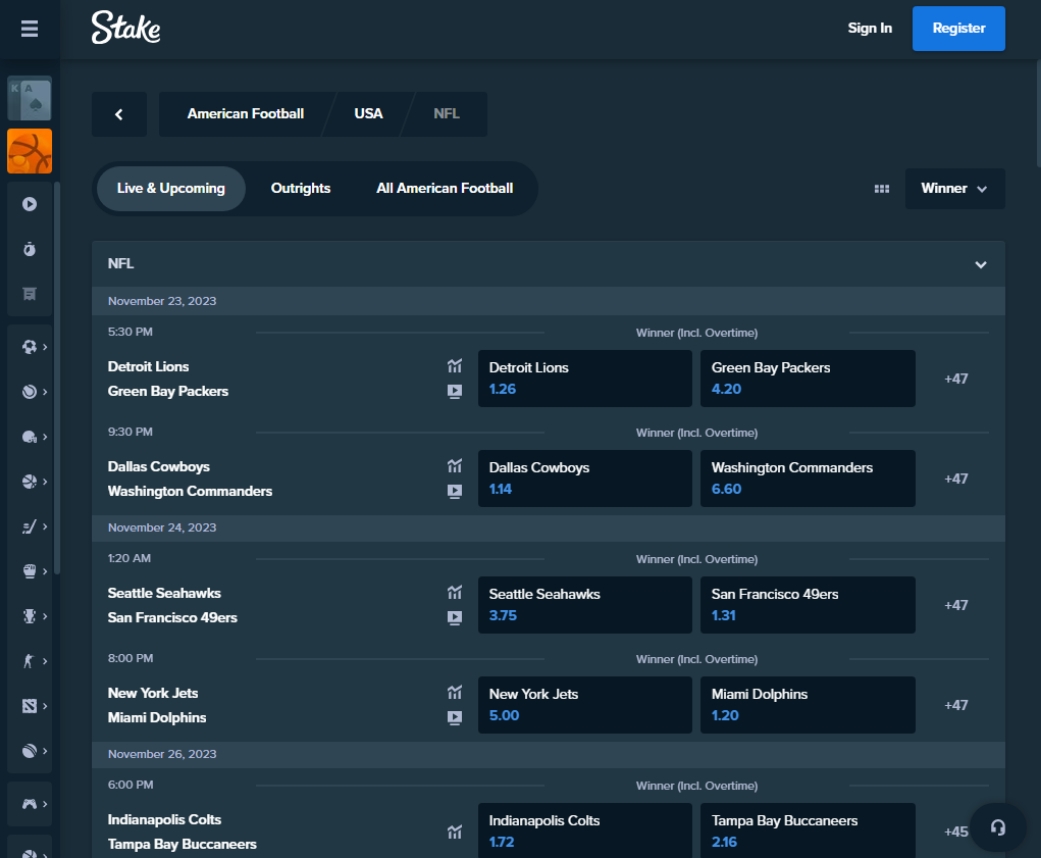Screen dimensions: 1041x858
Task: Show +45 more markets for Colts vs Buccaneers
Action: [x=956, y=831]
